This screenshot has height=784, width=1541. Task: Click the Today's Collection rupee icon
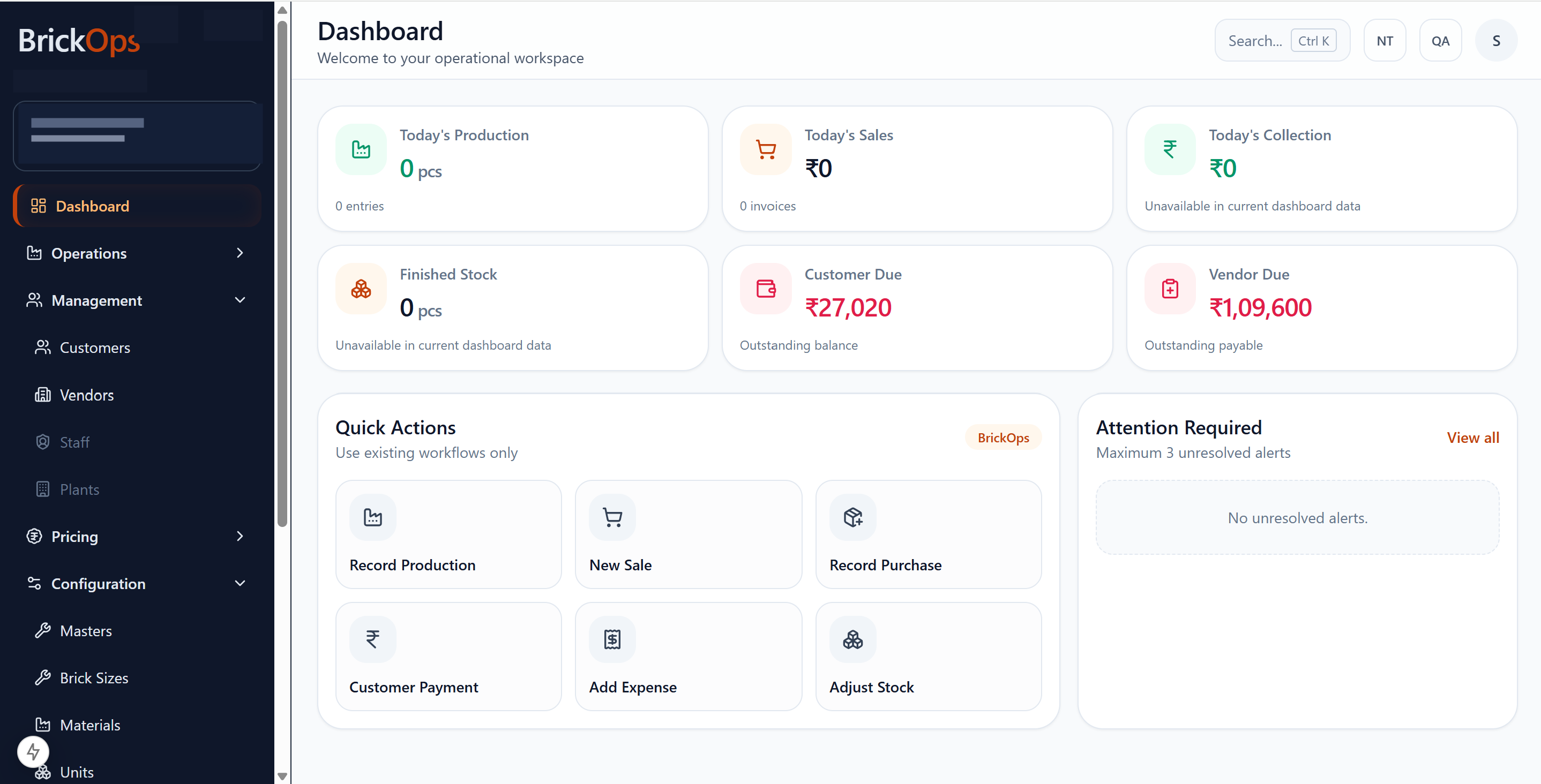click(x=1170, y=149)
